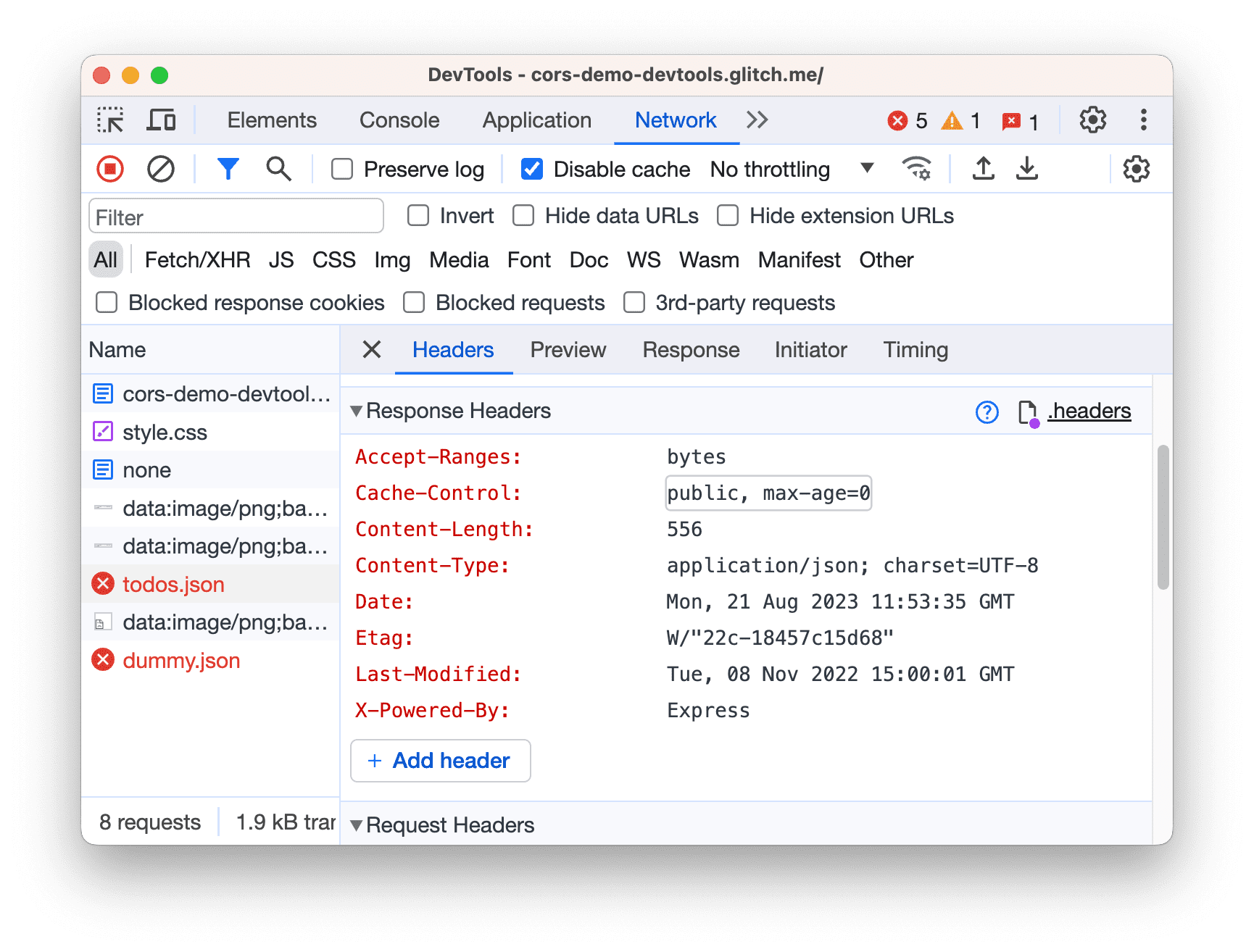Open the Console panel
The height and width of the screenshot is (952, 1254).
(x=399, y=120)
